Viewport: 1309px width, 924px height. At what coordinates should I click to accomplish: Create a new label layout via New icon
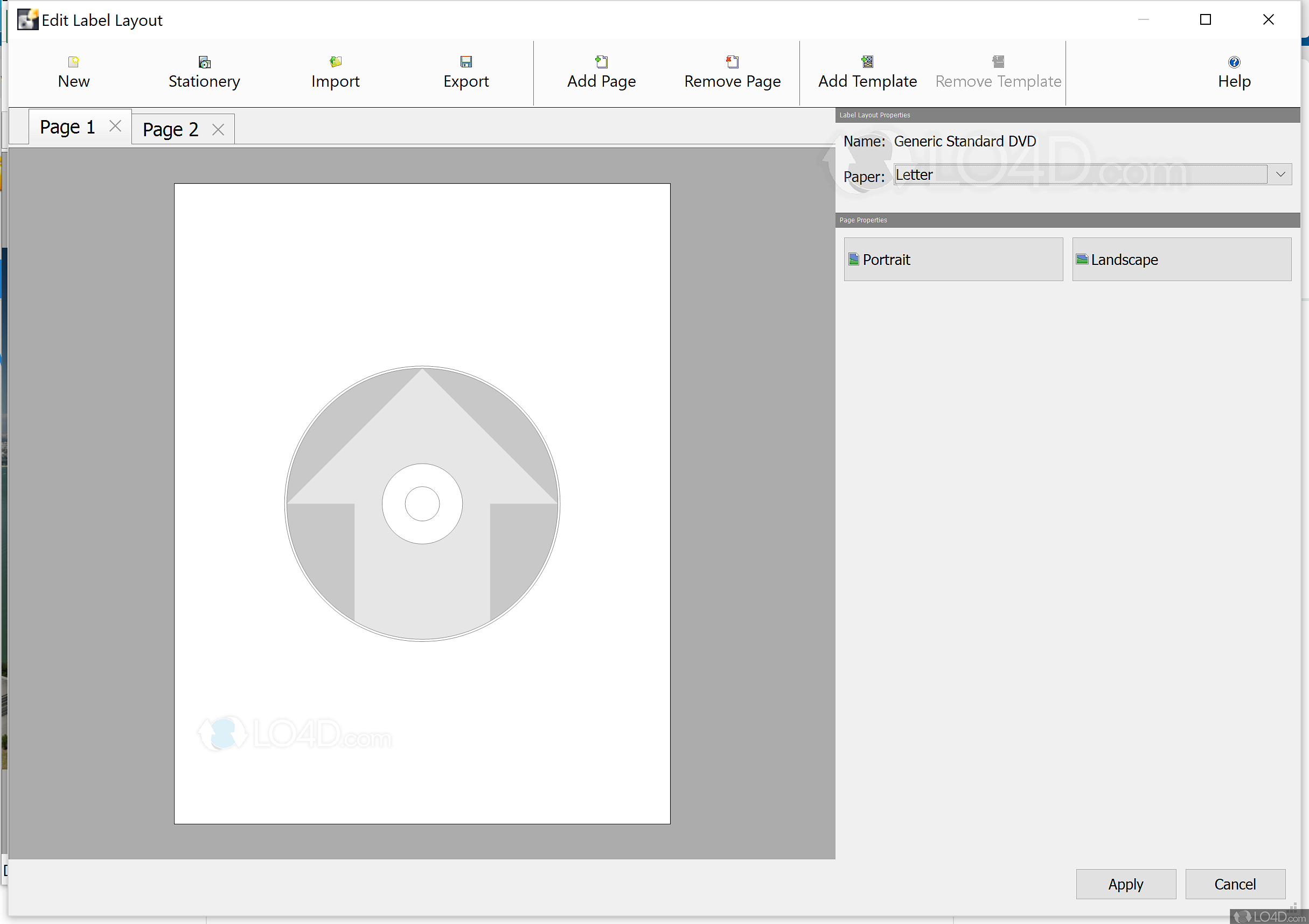[x=73, y=72]
